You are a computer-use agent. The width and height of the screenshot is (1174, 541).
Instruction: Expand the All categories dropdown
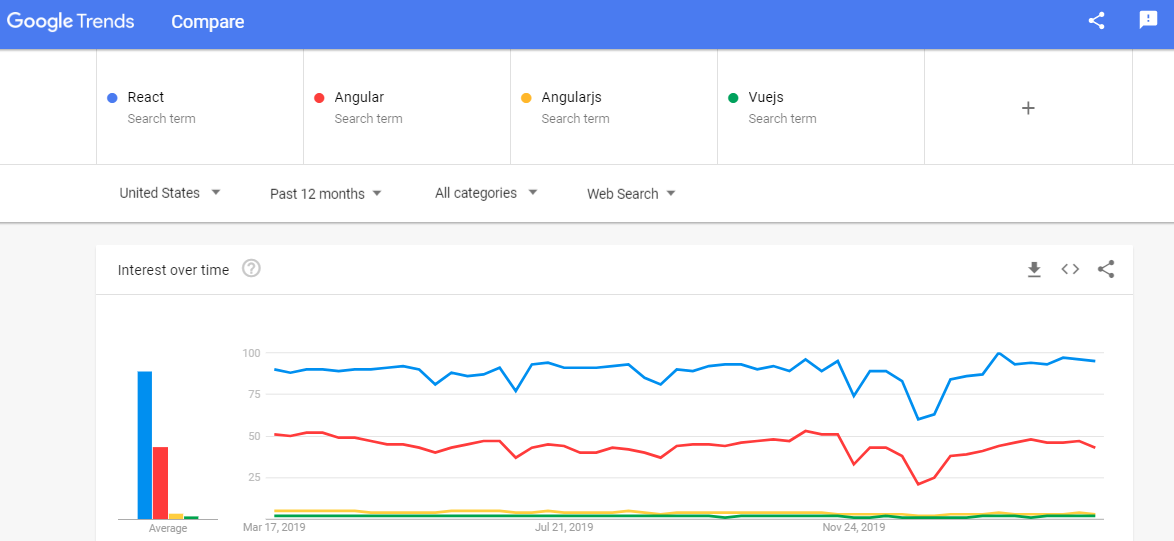(486, 193)
